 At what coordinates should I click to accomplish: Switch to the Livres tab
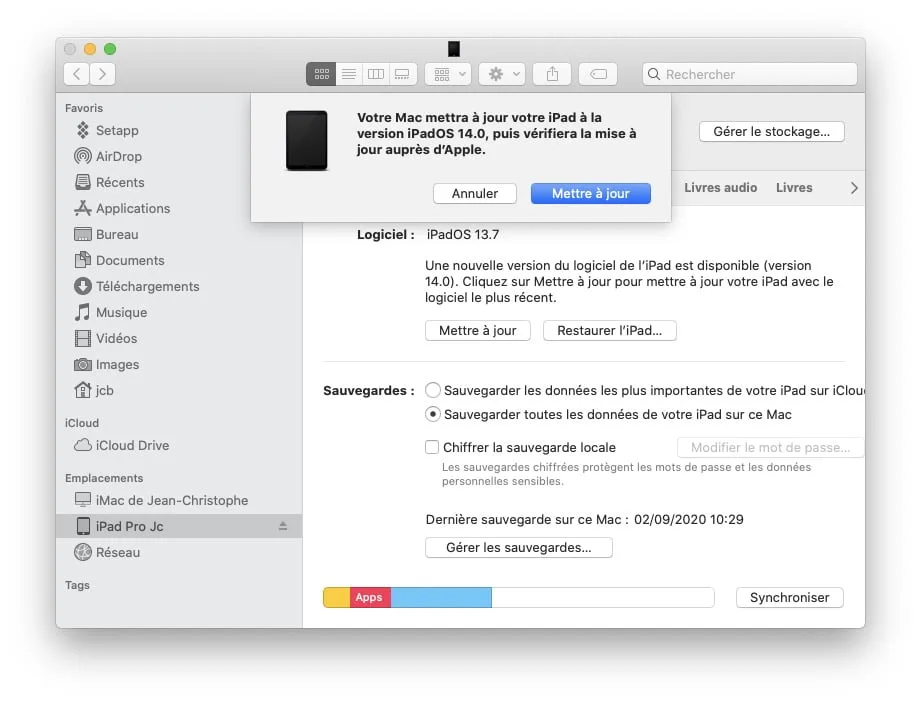794,187
